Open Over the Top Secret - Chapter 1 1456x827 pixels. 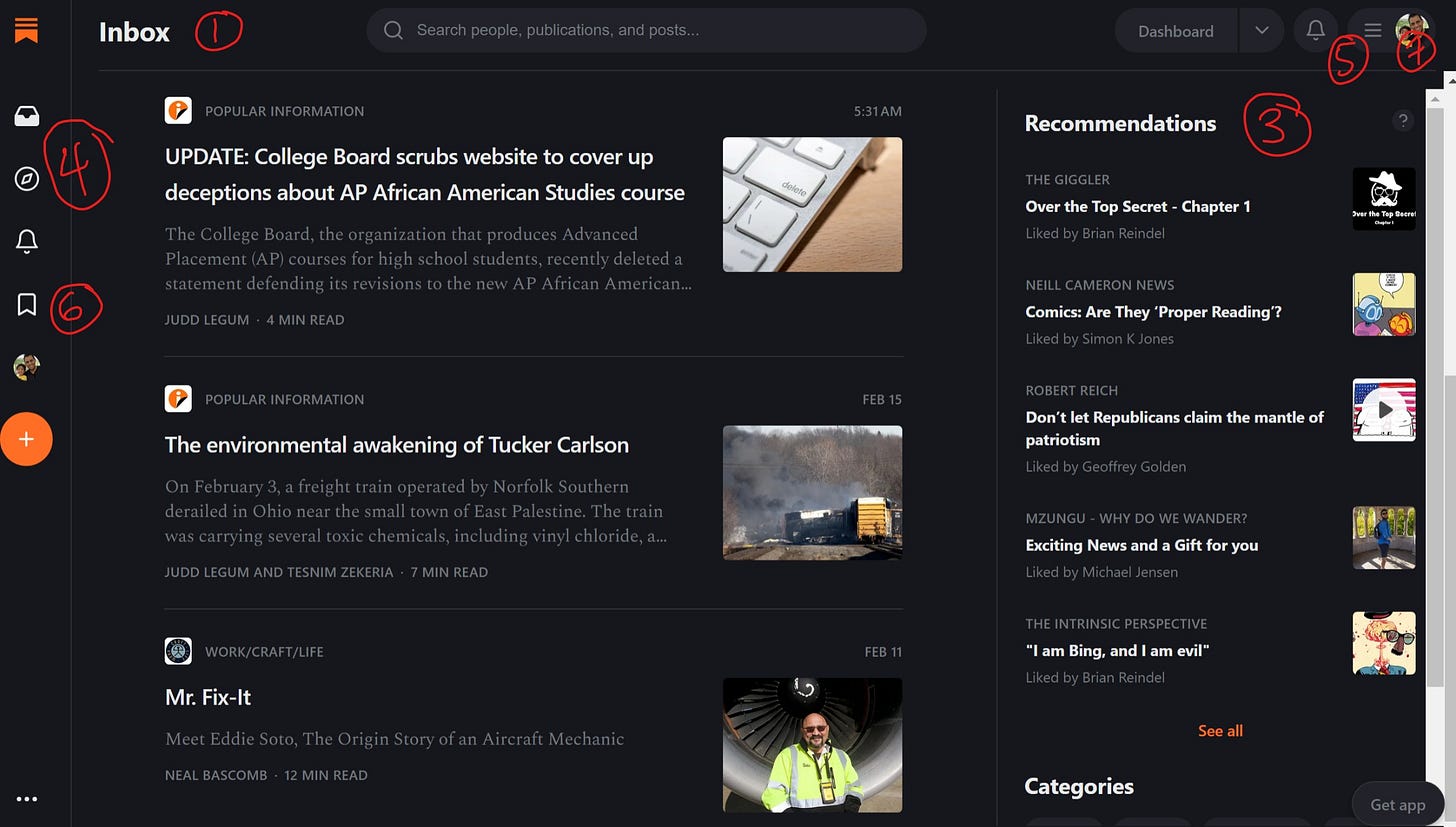tap(1138, 206)
